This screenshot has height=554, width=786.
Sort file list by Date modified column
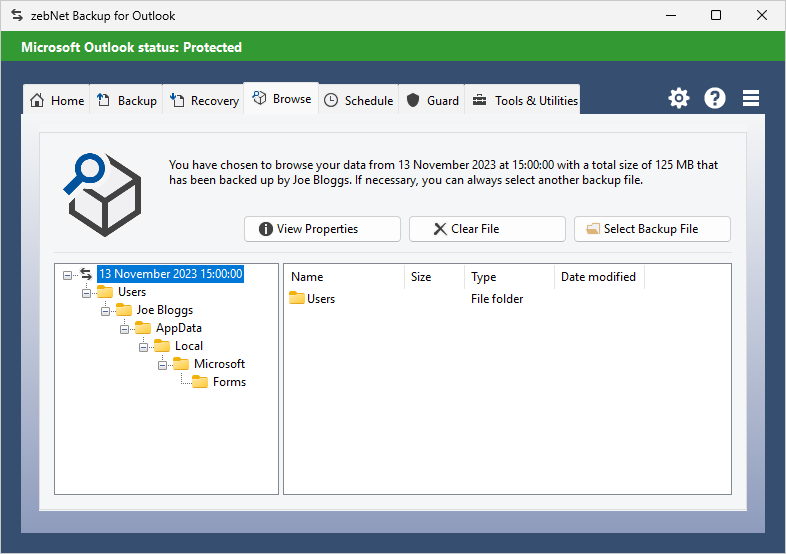click(598, 277)
